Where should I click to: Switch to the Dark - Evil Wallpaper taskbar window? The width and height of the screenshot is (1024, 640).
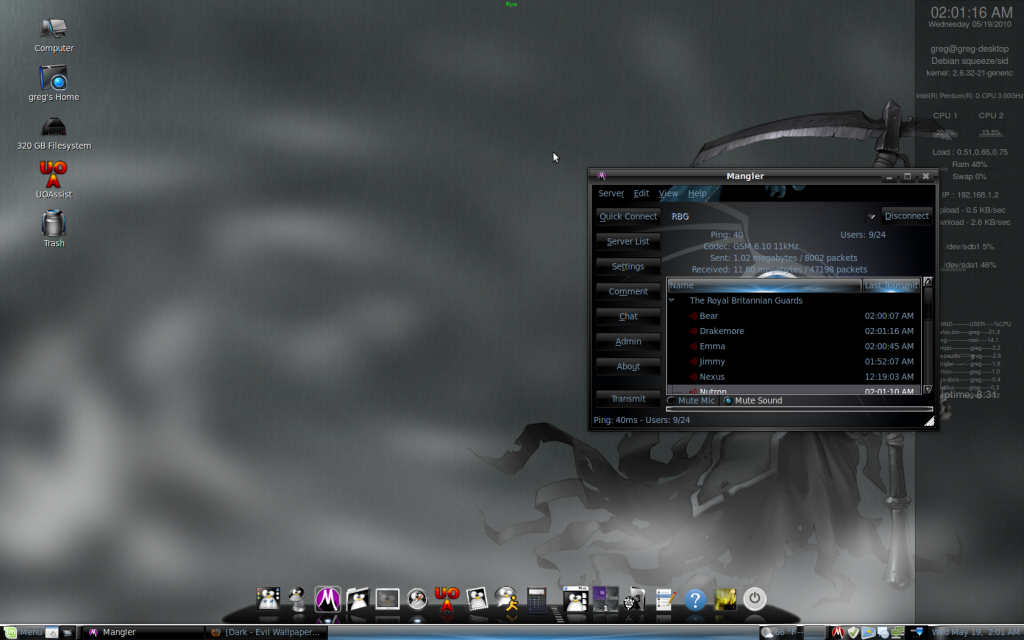(x=266, y=632)
